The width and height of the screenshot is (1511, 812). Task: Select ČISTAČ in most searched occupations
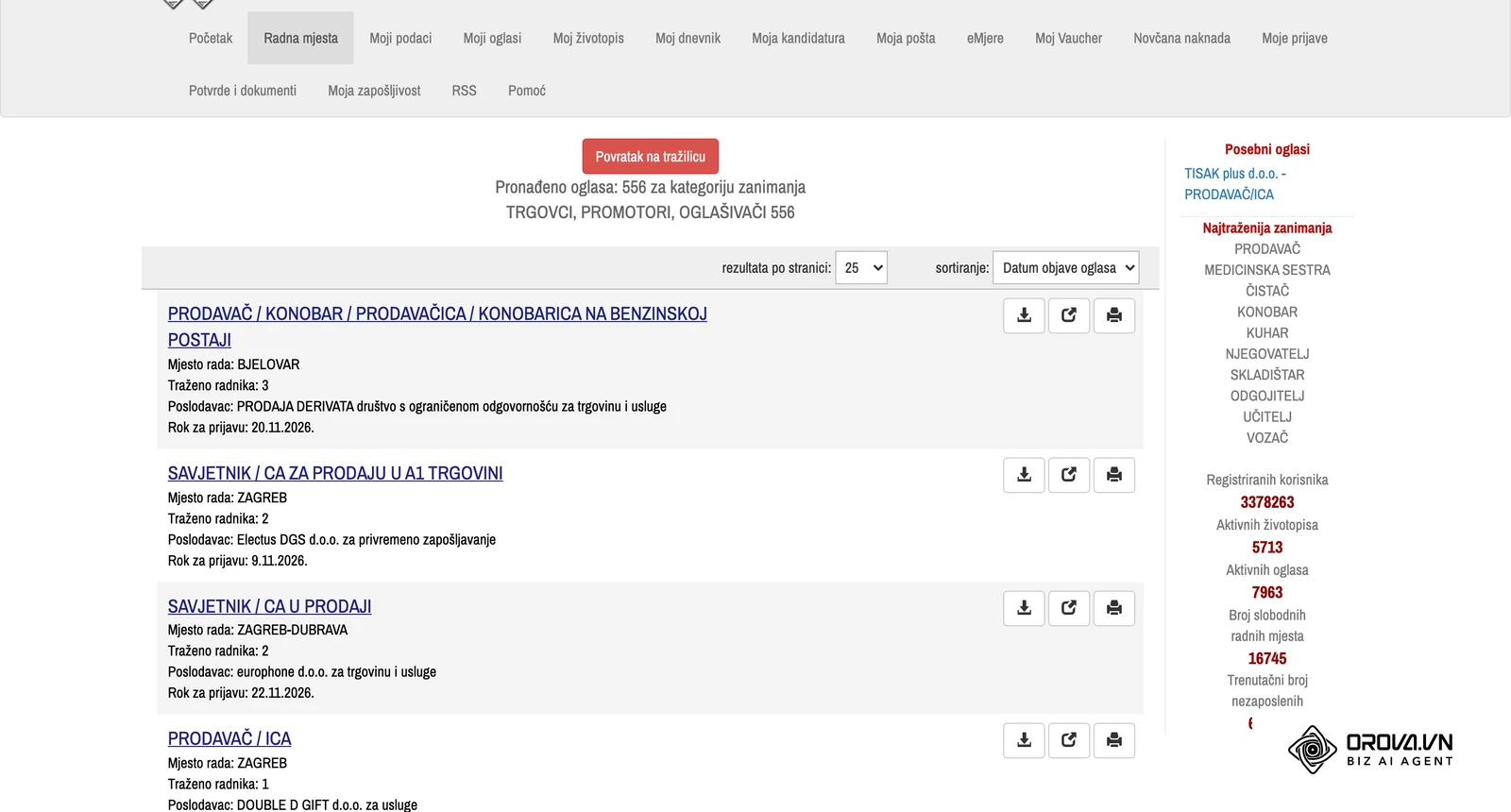(x=1267, y=291)
